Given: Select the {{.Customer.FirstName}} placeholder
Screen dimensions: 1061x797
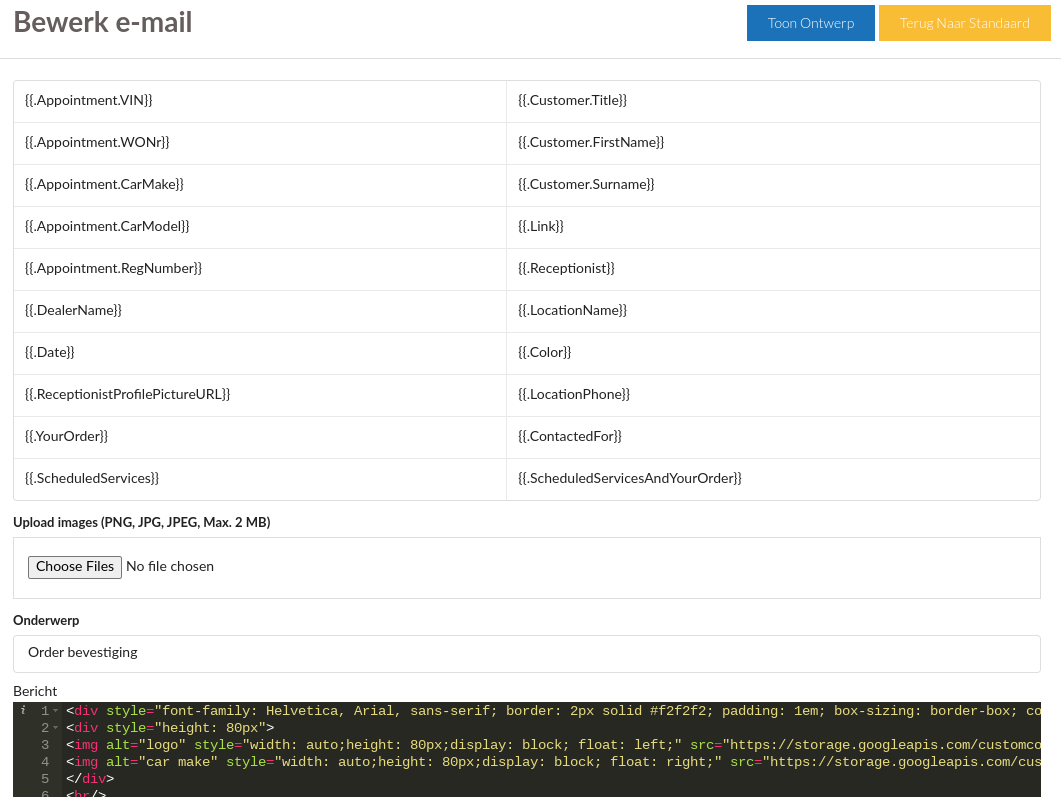Looking at the screenshot, I should pyautogui.click(x=591, y=142).
